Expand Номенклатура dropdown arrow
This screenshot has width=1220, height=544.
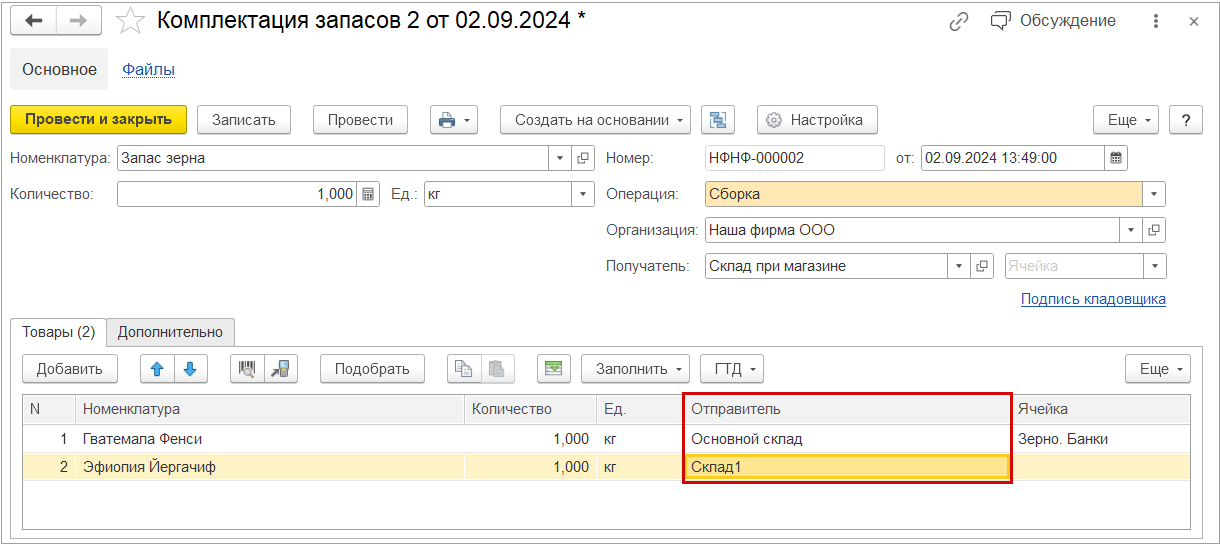pos(560,158)
